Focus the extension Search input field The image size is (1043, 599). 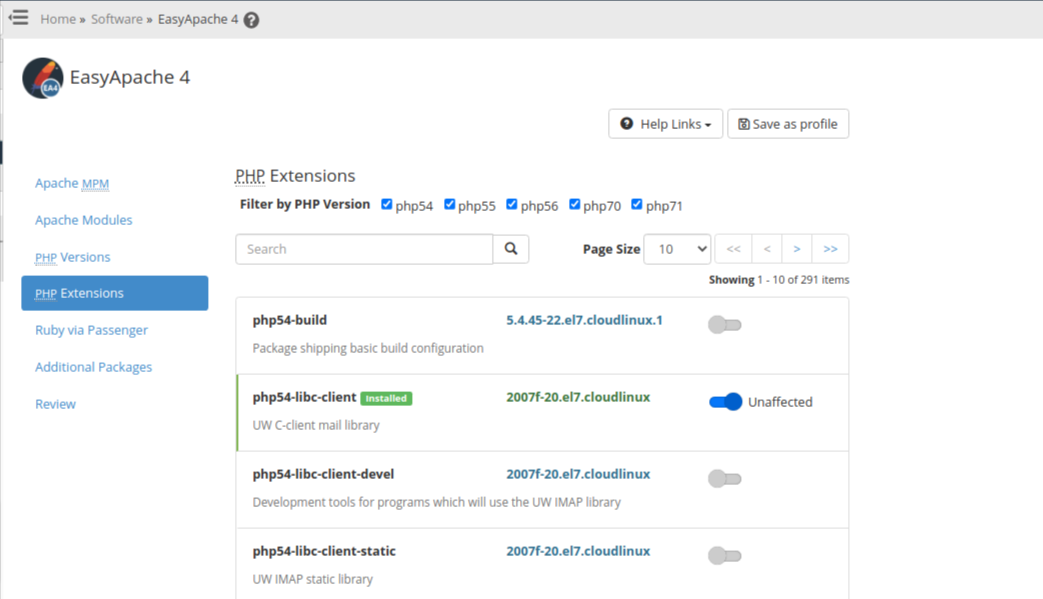pos(364,249)
